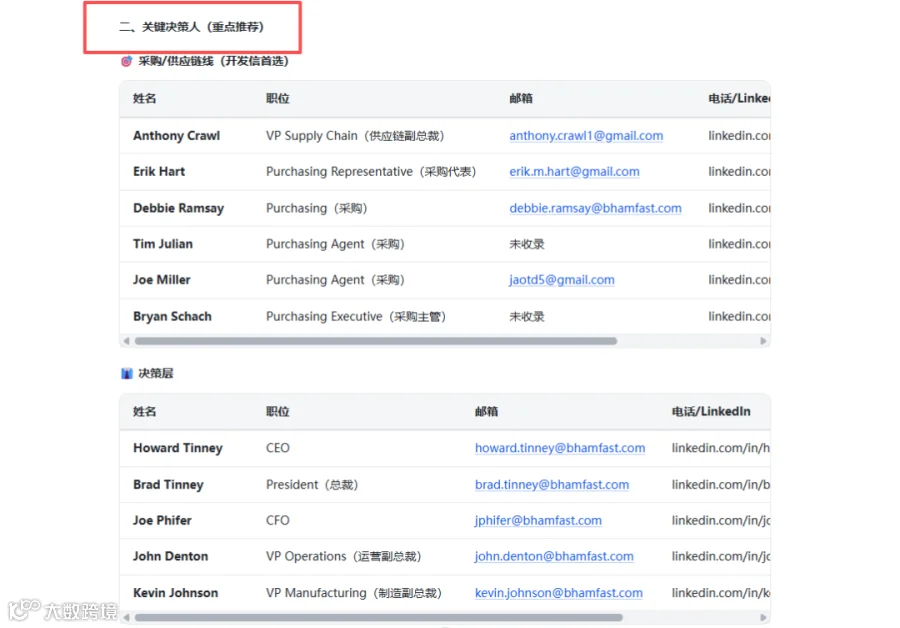Click the Purchasing Representative position cell
The height and width of the screenshot is (628, 900).
pos(371,172)
